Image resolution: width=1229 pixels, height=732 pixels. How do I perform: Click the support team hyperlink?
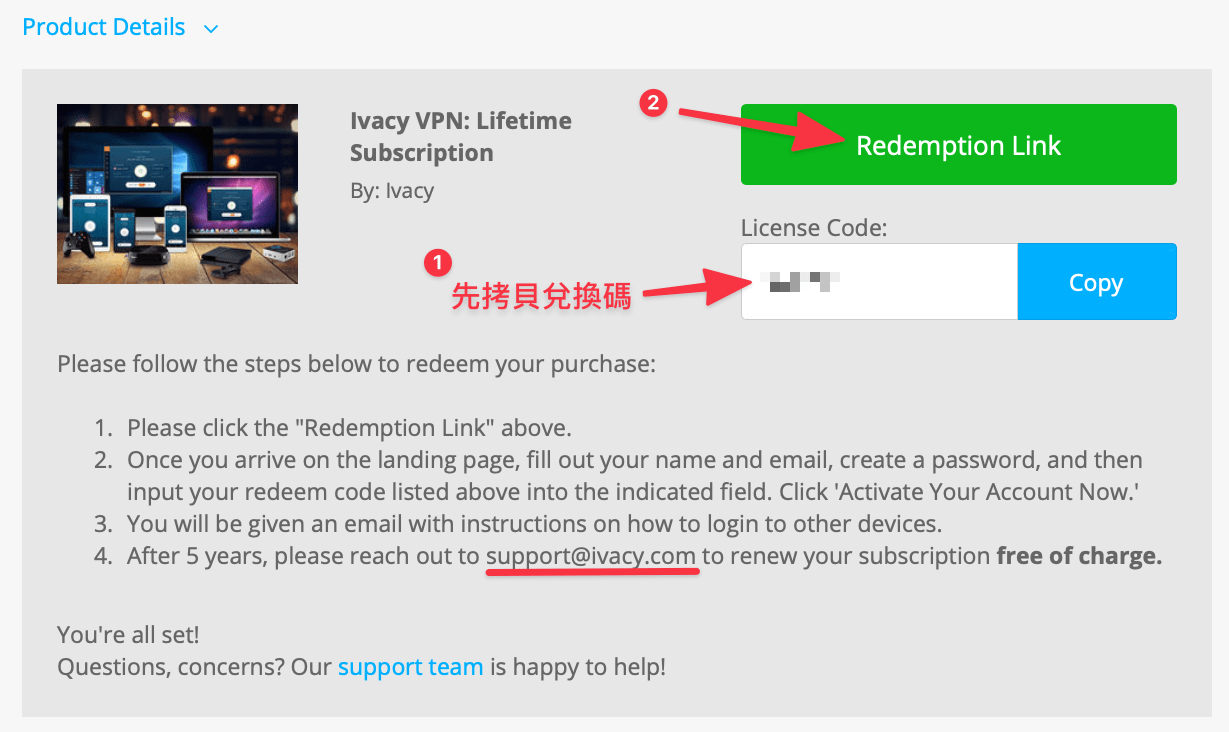pyautogui.click(x=410, y=666)
